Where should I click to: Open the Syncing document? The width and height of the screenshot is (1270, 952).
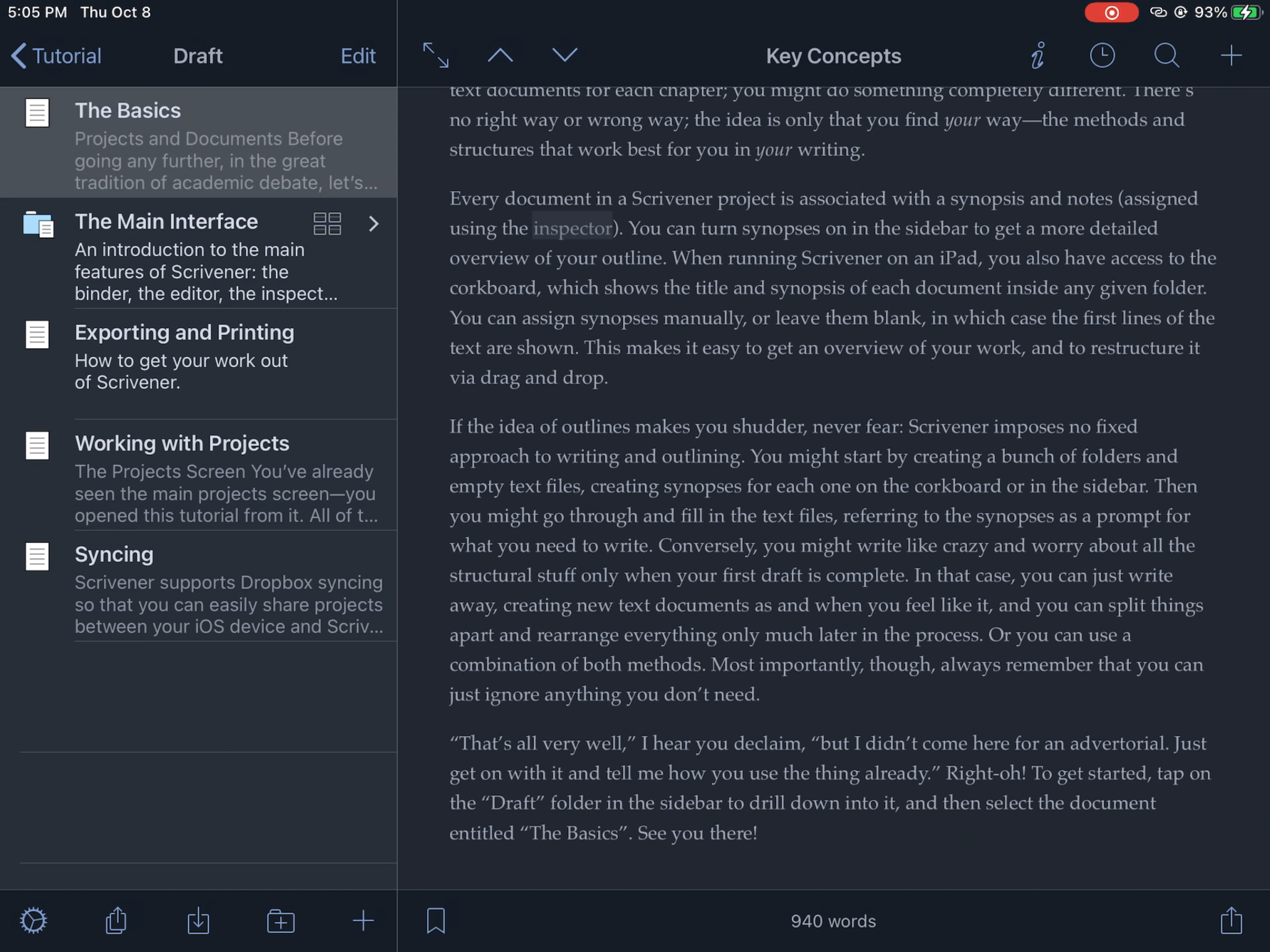coord(198,586)
